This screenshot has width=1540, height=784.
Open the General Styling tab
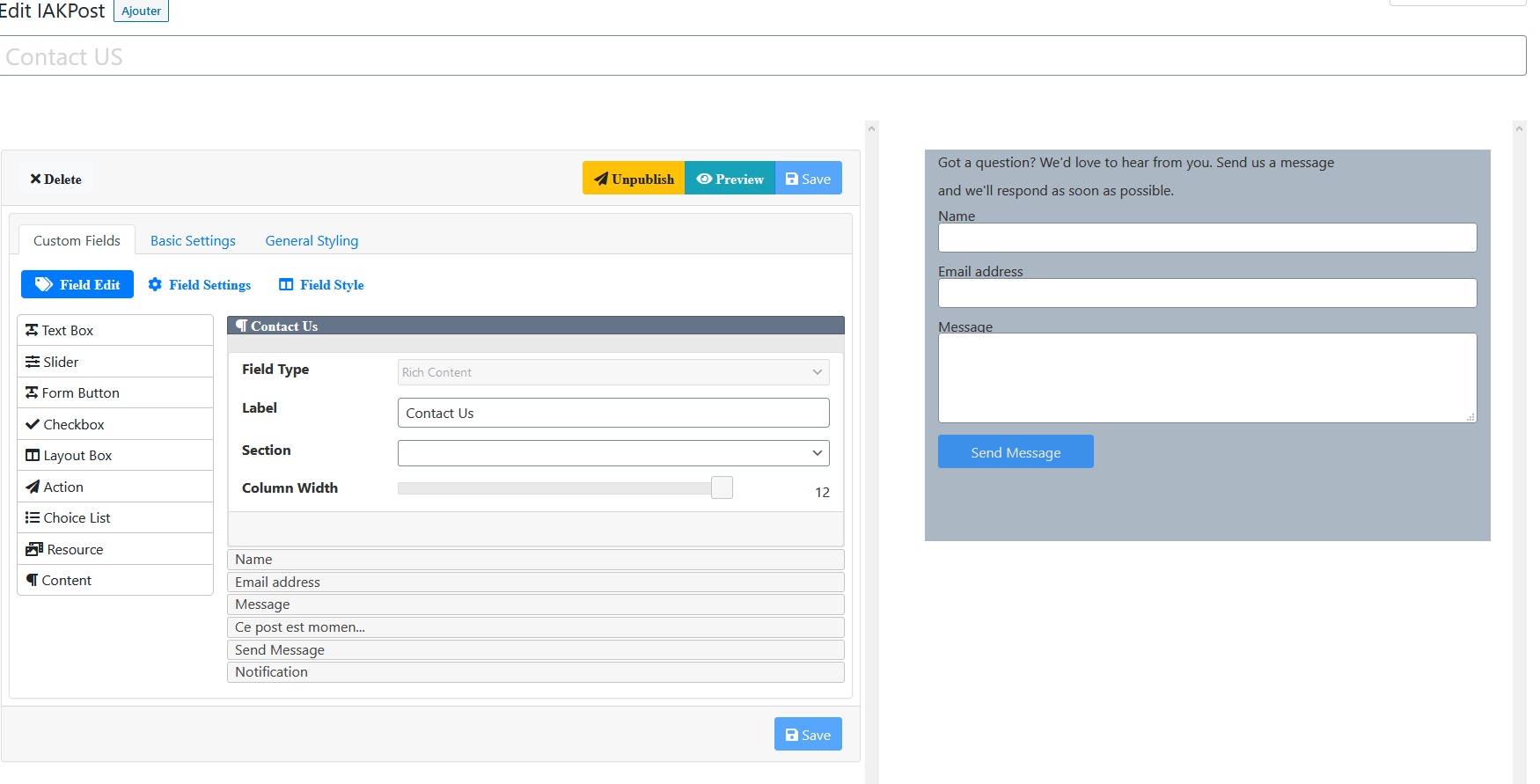click(312, 240)
